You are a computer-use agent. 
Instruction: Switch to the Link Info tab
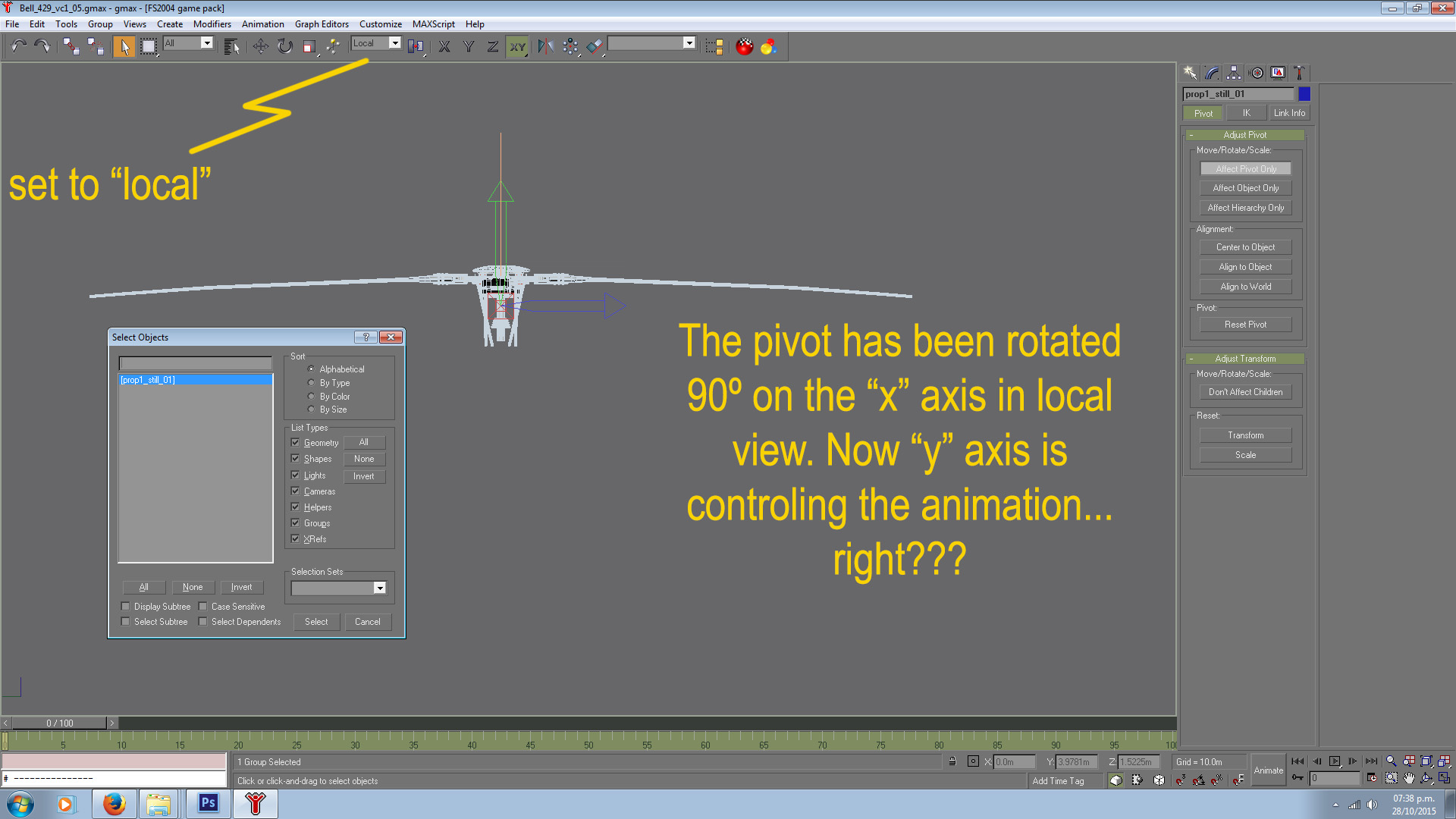(1289, 113)
